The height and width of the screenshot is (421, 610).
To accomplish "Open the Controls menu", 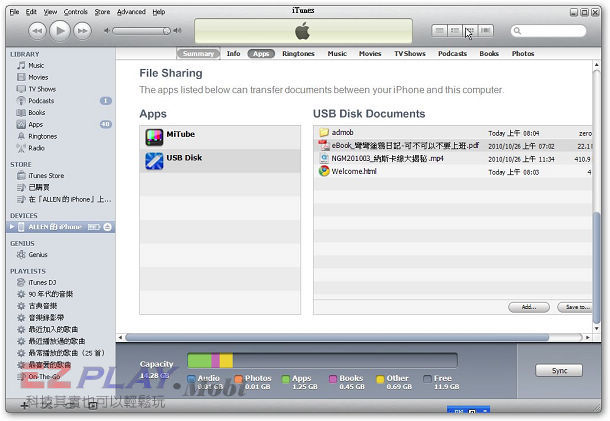I will (75, 12).
